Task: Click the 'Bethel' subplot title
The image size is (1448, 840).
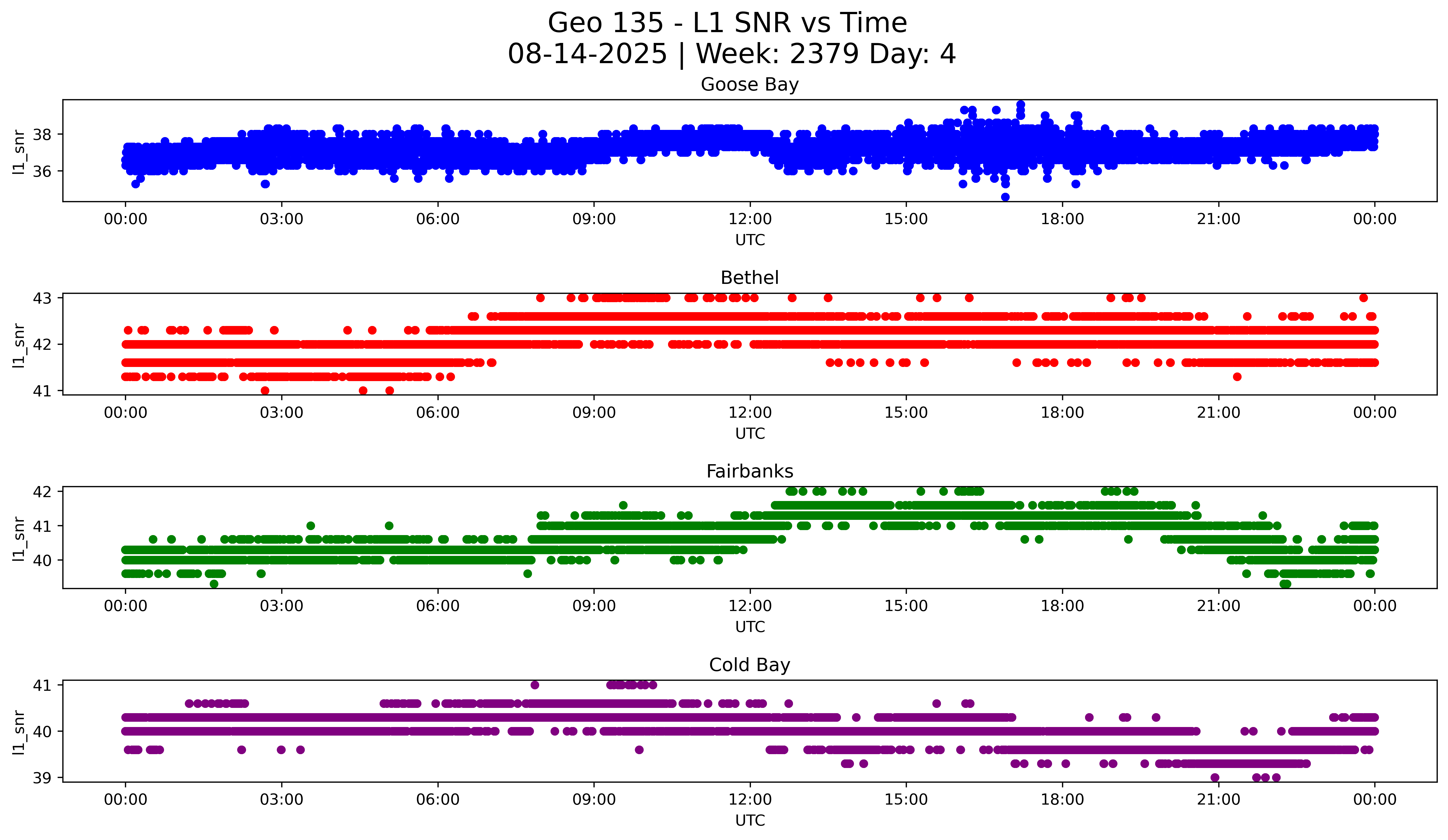Action: 749,278
